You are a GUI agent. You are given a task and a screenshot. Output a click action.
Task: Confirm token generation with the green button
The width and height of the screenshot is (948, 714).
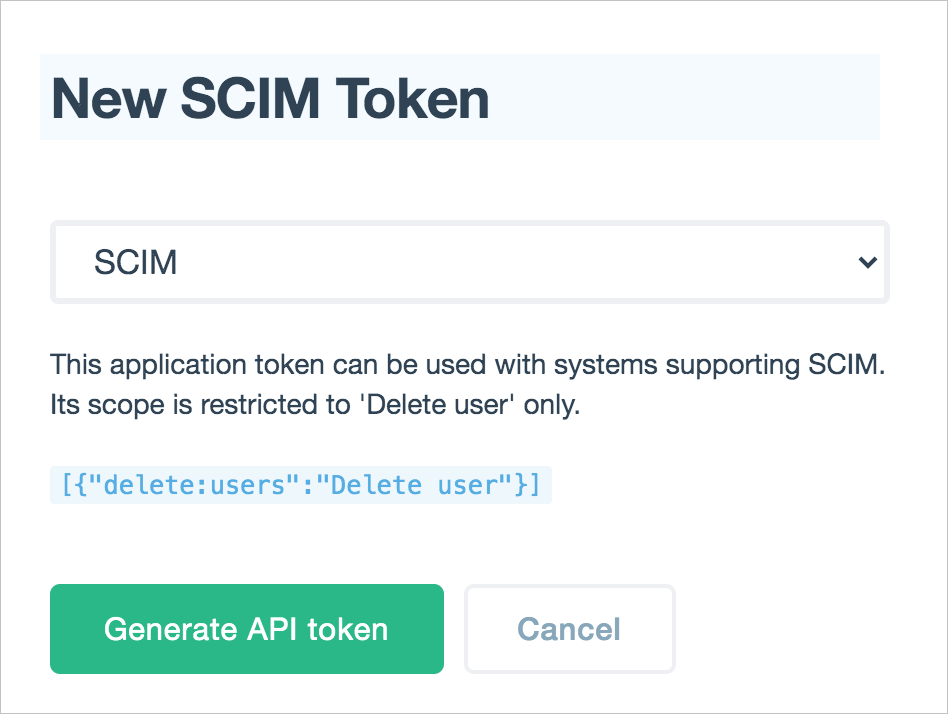(x=246, y=629)
